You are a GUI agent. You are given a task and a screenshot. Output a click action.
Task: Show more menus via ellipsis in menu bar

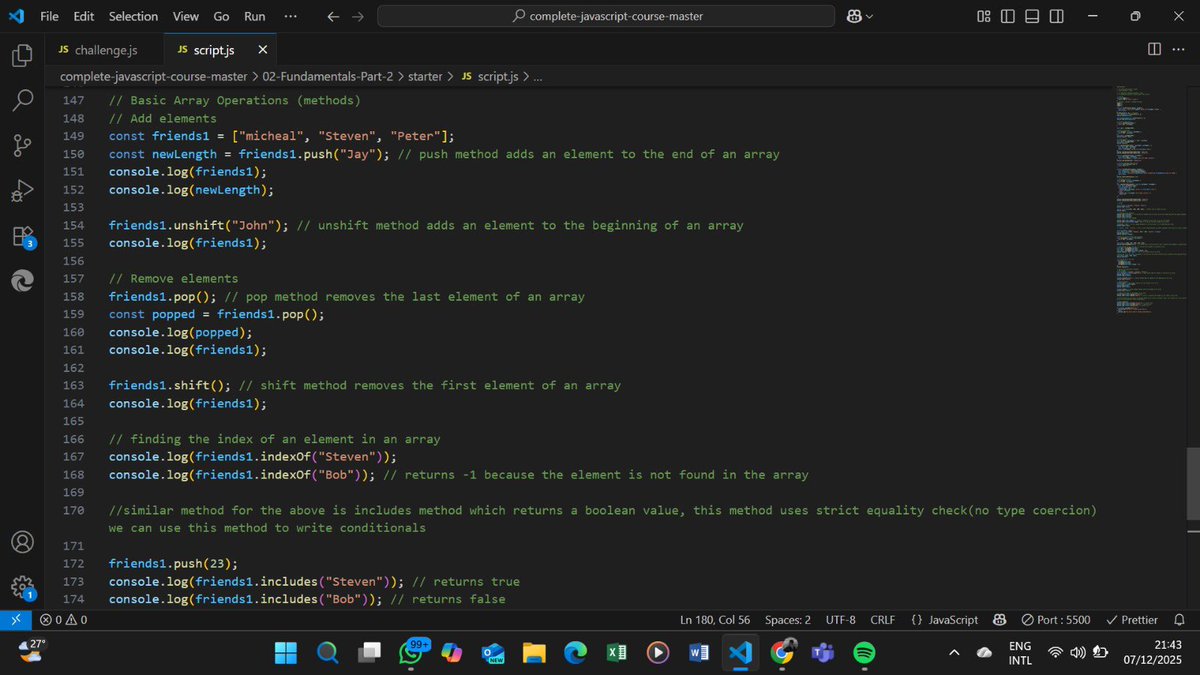point(290,16)
